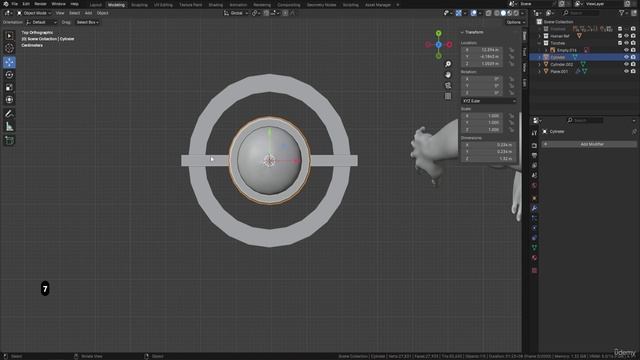Open the viewport Object menu
Image resolution: width=640 pixels, height=360 pixels.
point(102,13)
